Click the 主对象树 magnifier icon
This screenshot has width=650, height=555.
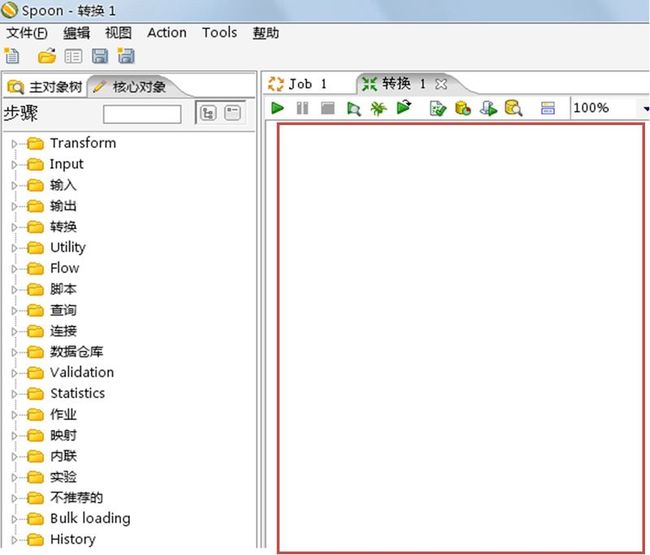[x=16, y=87]
